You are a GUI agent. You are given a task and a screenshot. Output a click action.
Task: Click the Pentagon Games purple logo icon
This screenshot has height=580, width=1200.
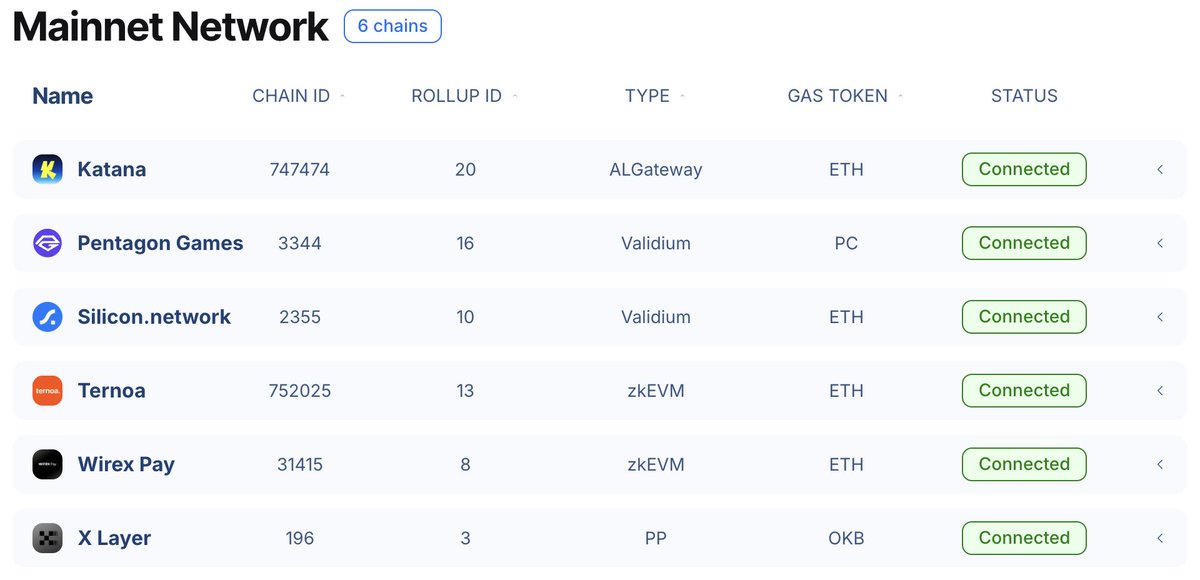47,243
